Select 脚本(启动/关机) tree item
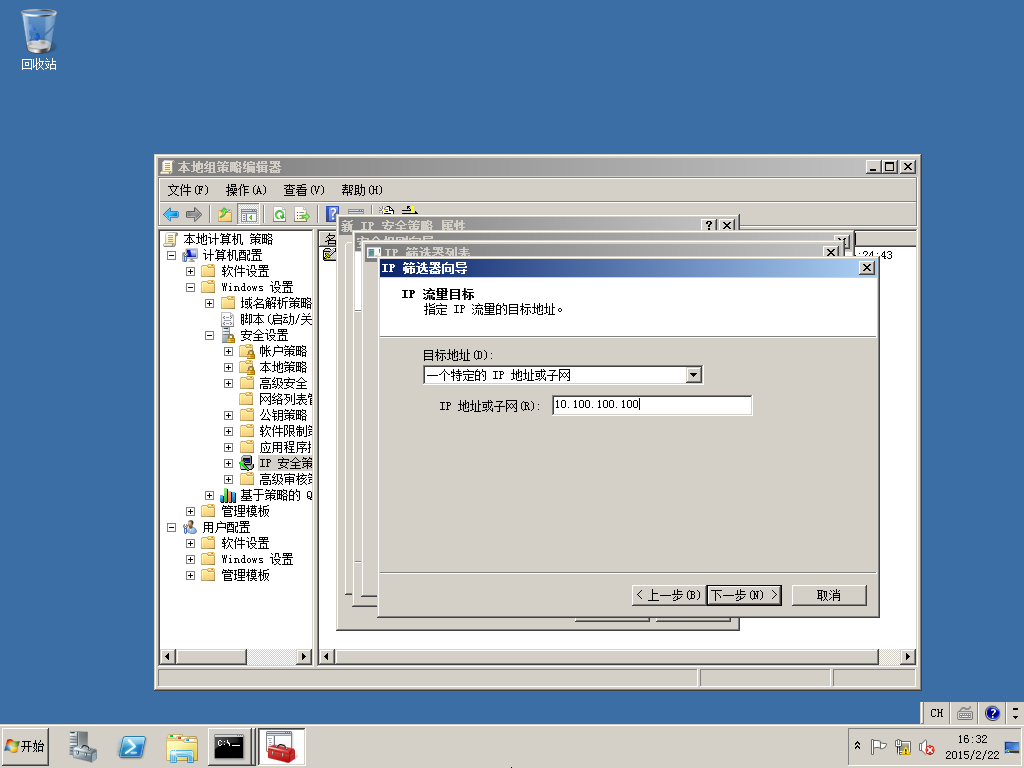 [x=276, y=319]
